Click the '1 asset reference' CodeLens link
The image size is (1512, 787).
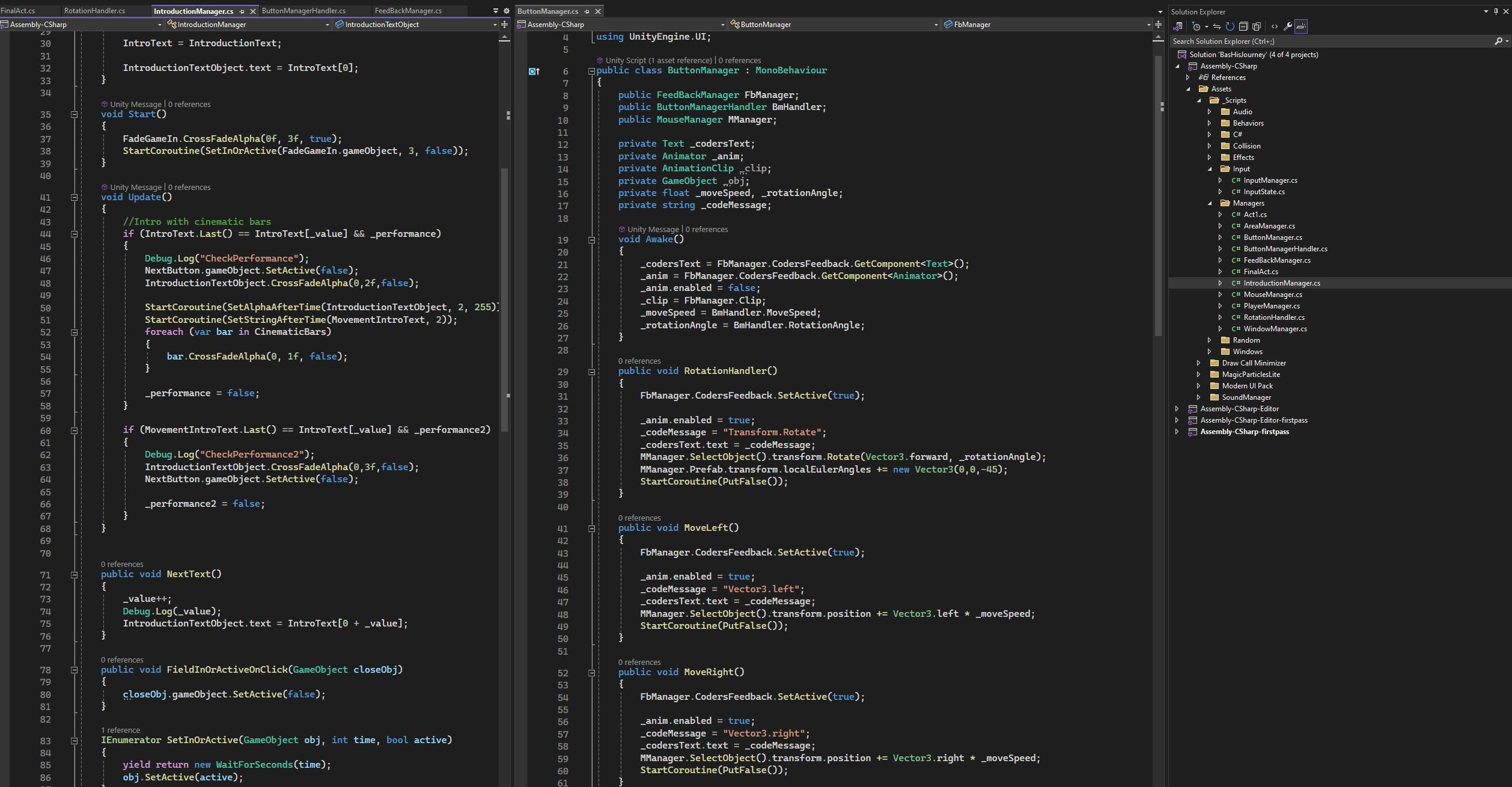coord(680,60)
